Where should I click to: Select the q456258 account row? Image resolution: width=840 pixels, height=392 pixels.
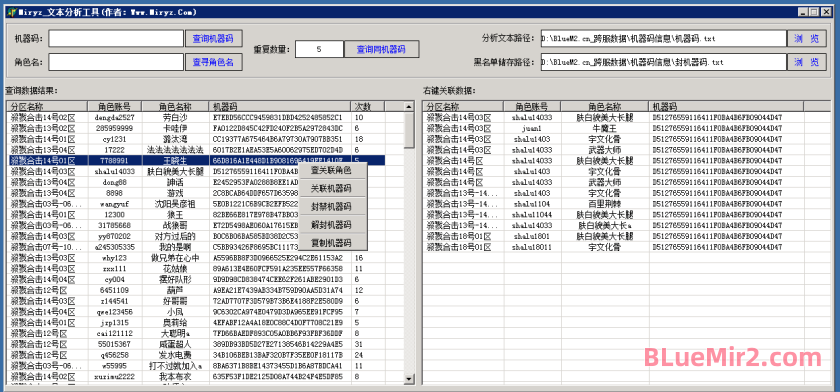pos(196,355)
